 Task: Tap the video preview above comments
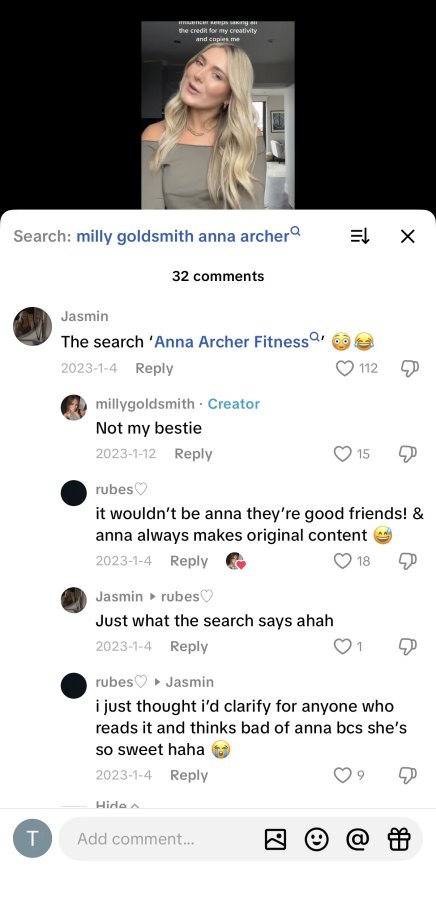tap(218, 115)
